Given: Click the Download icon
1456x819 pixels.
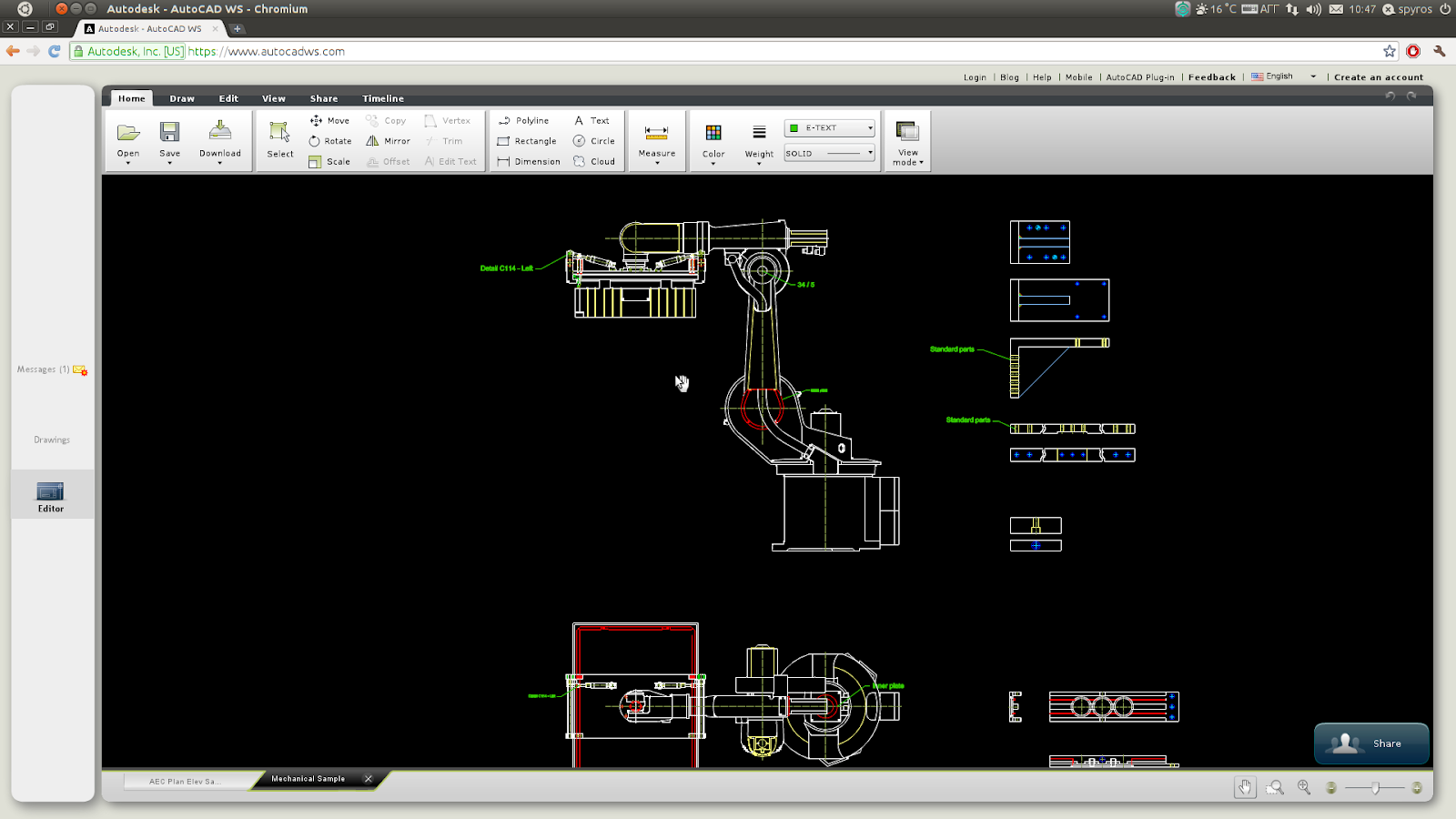Looking at the screenshot, I should pos(220,133).
